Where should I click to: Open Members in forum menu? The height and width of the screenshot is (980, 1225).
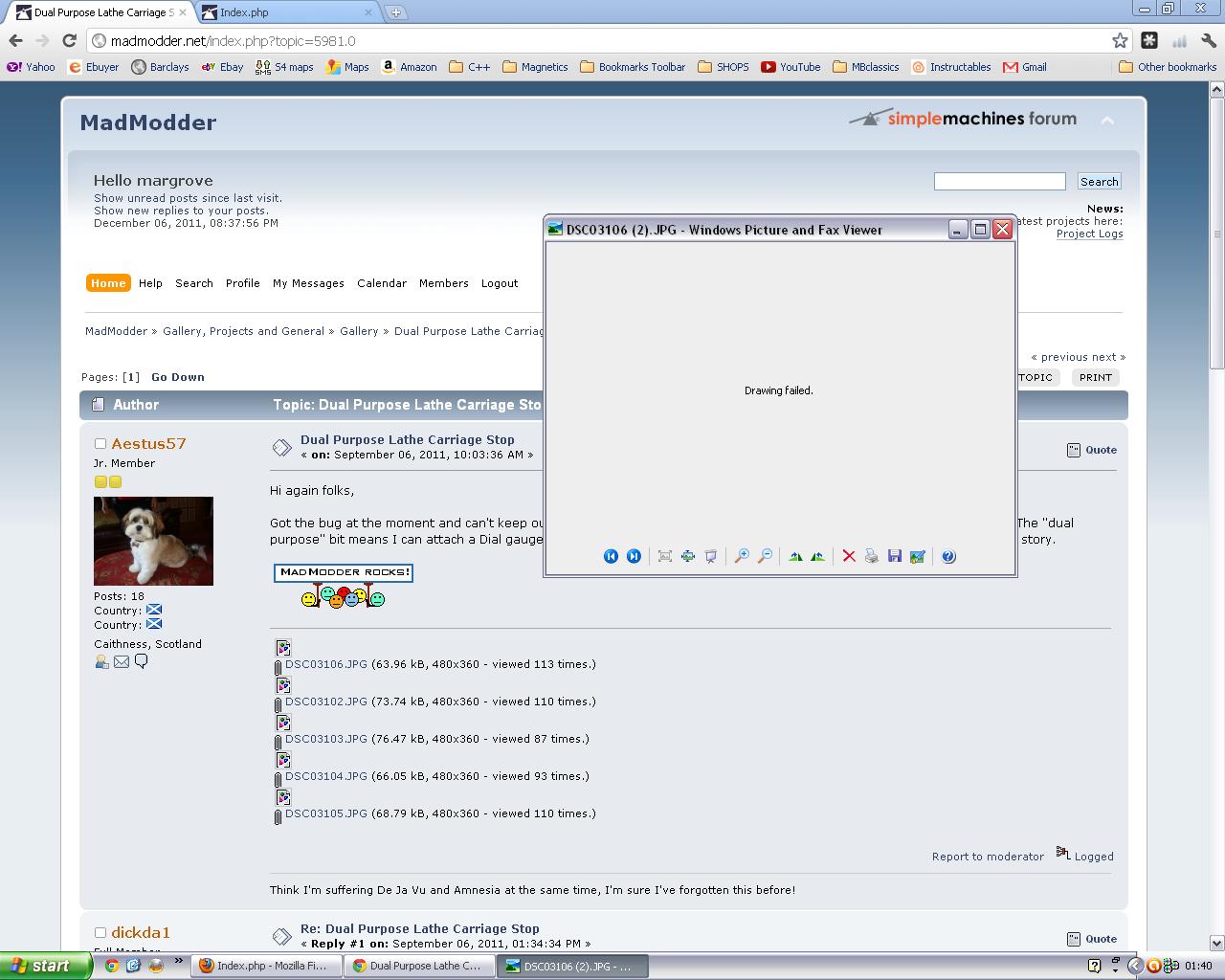pyautogui.click(x=444, y=283)
